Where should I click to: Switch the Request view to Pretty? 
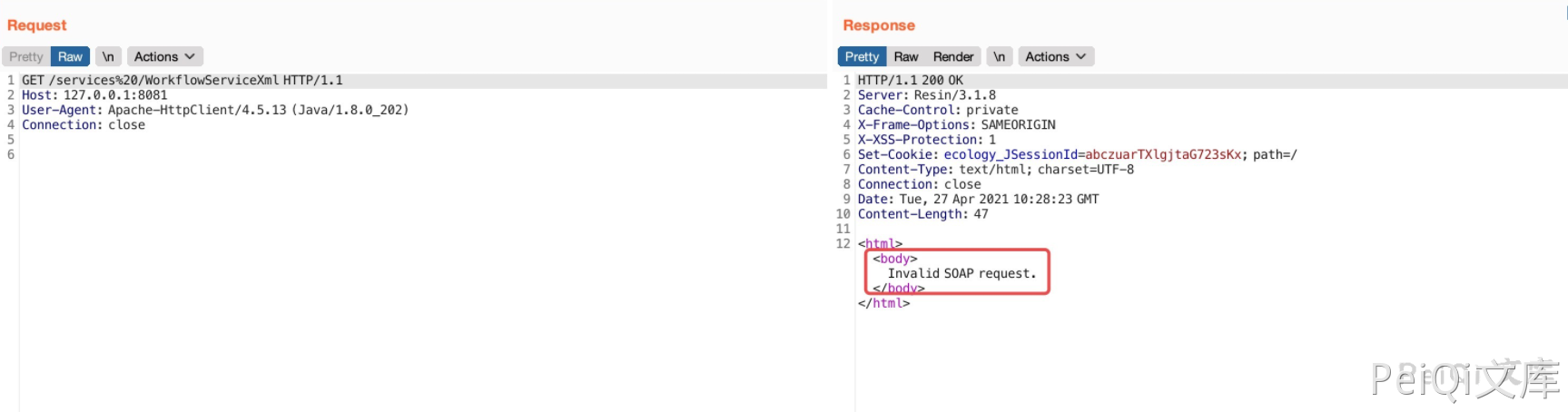pyautogui.click(x=26, y=56)
